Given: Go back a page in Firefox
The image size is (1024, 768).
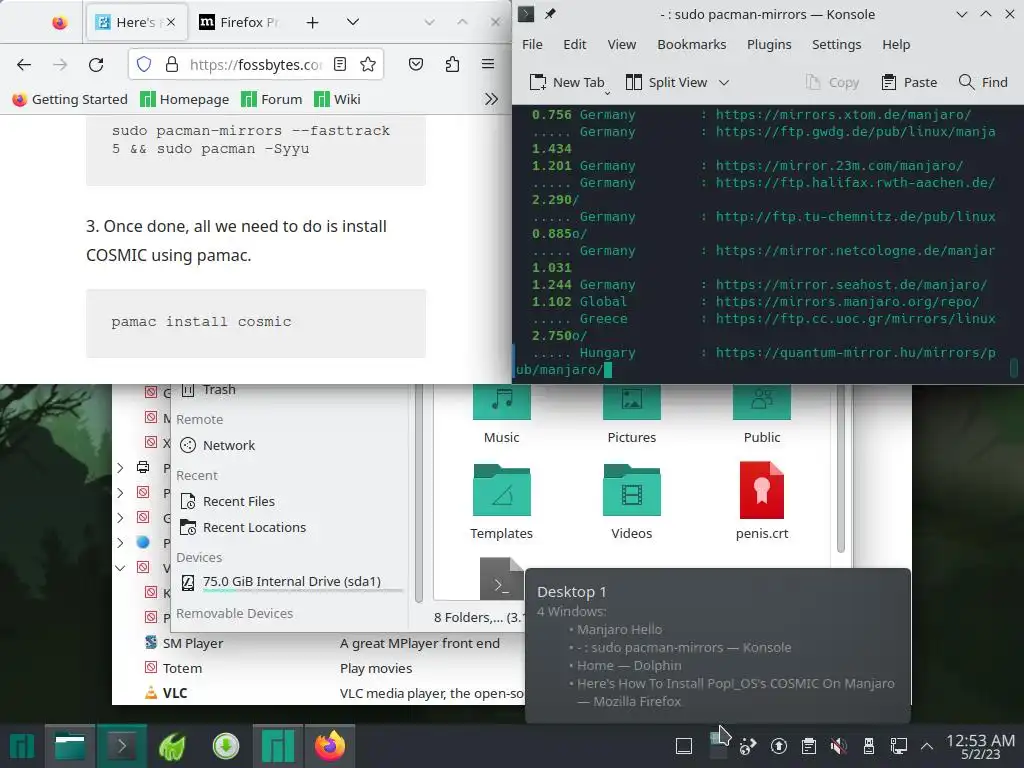Looking at the screenshot, I should click(24, 64).
